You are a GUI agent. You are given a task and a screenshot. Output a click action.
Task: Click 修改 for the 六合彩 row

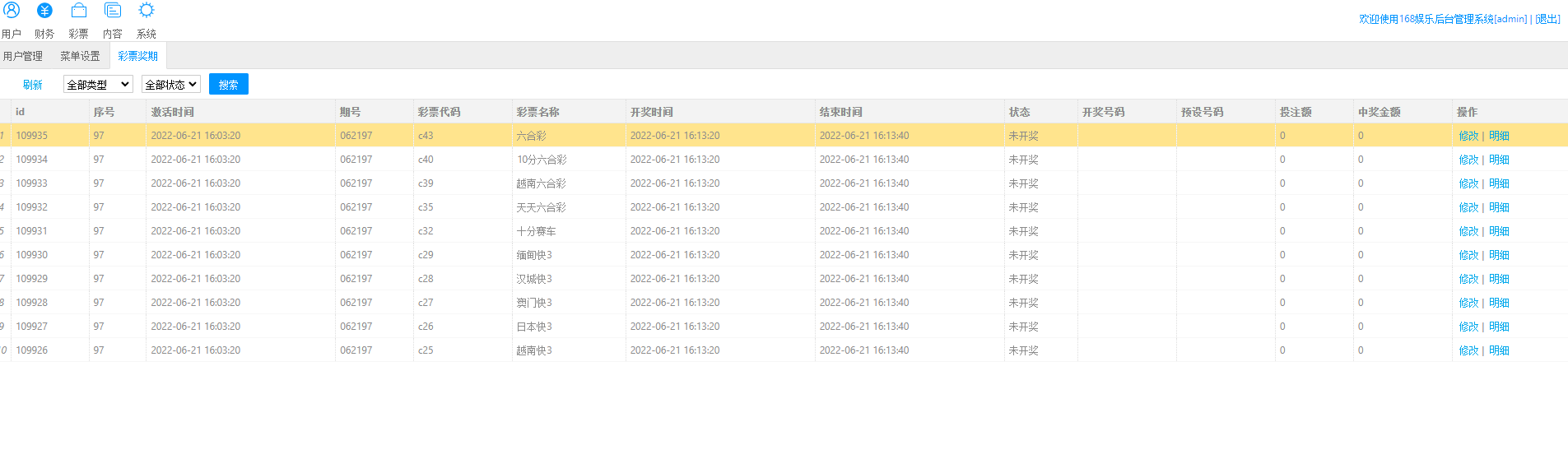(1468, 136)
